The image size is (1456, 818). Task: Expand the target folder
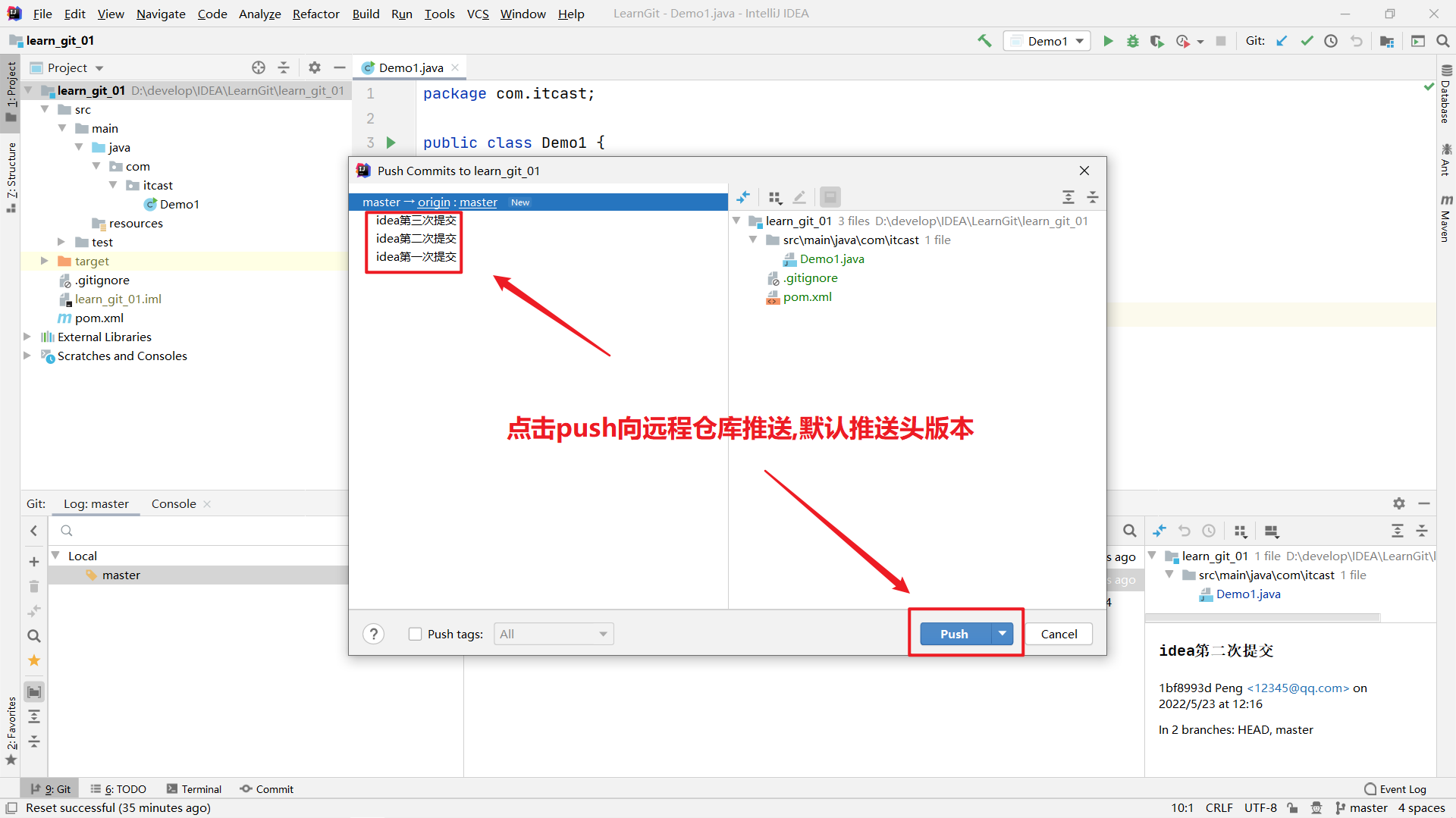[x=44, y=261]
